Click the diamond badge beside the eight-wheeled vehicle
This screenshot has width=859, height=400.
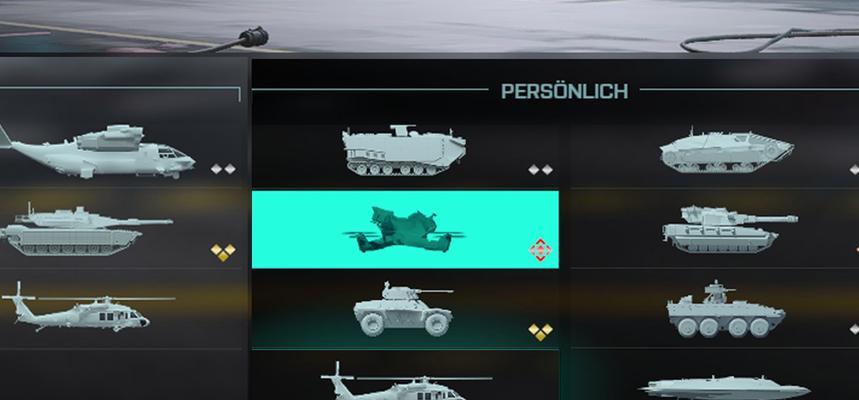click(855, 329)
